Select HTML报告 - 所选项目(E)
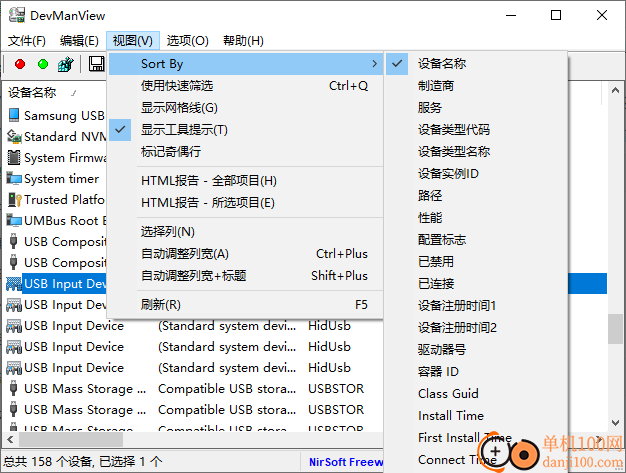This screenshot has height=473, width=626. pos(246,203)
